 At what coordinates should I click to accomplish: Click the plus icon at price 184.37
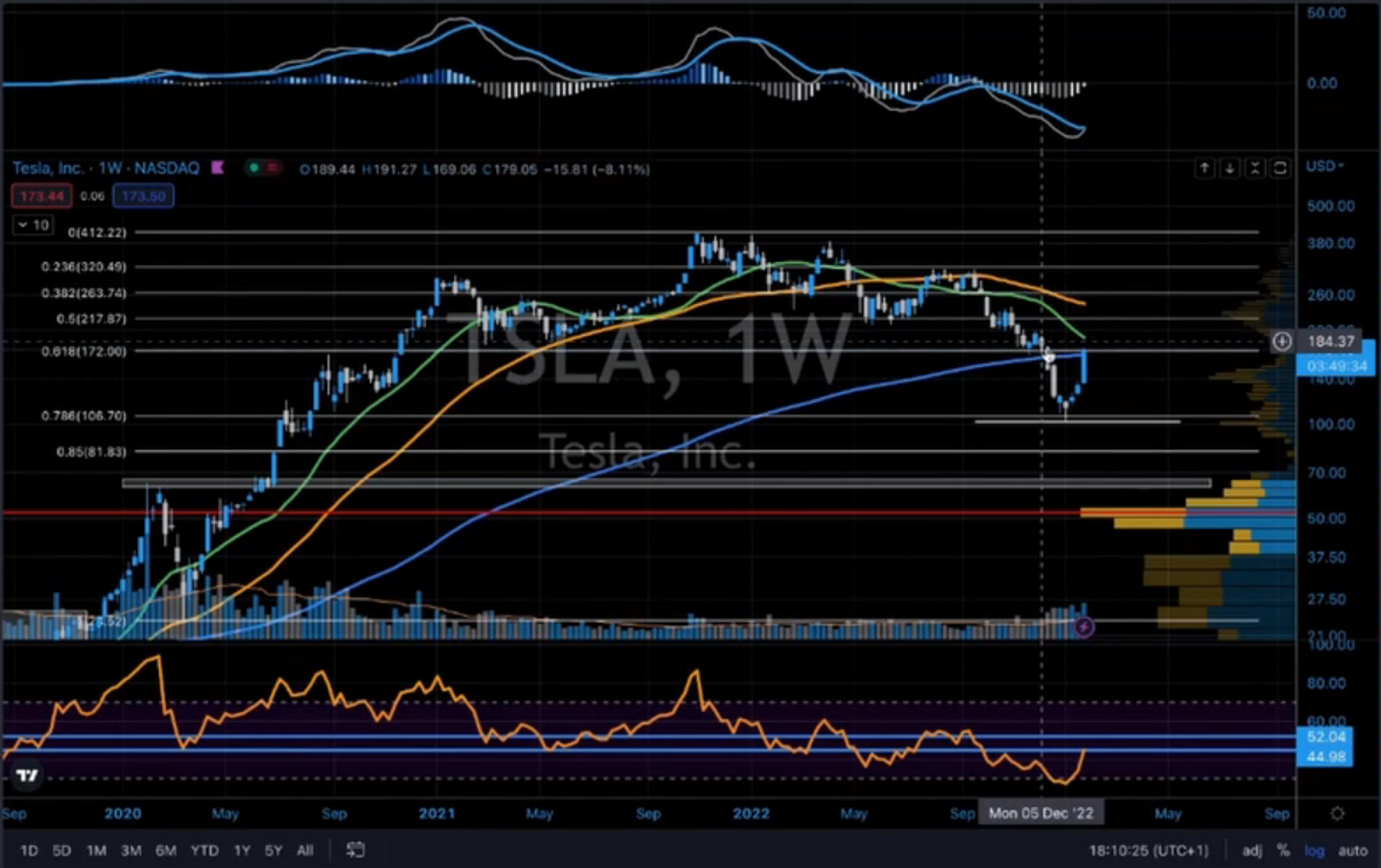1281,341
